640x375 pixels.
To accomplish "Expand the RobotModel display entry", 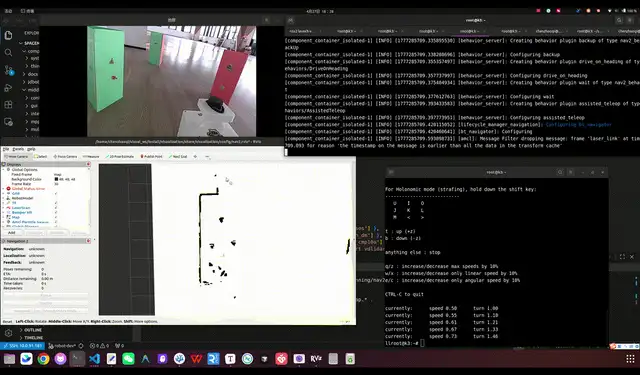I will point(4,198).
